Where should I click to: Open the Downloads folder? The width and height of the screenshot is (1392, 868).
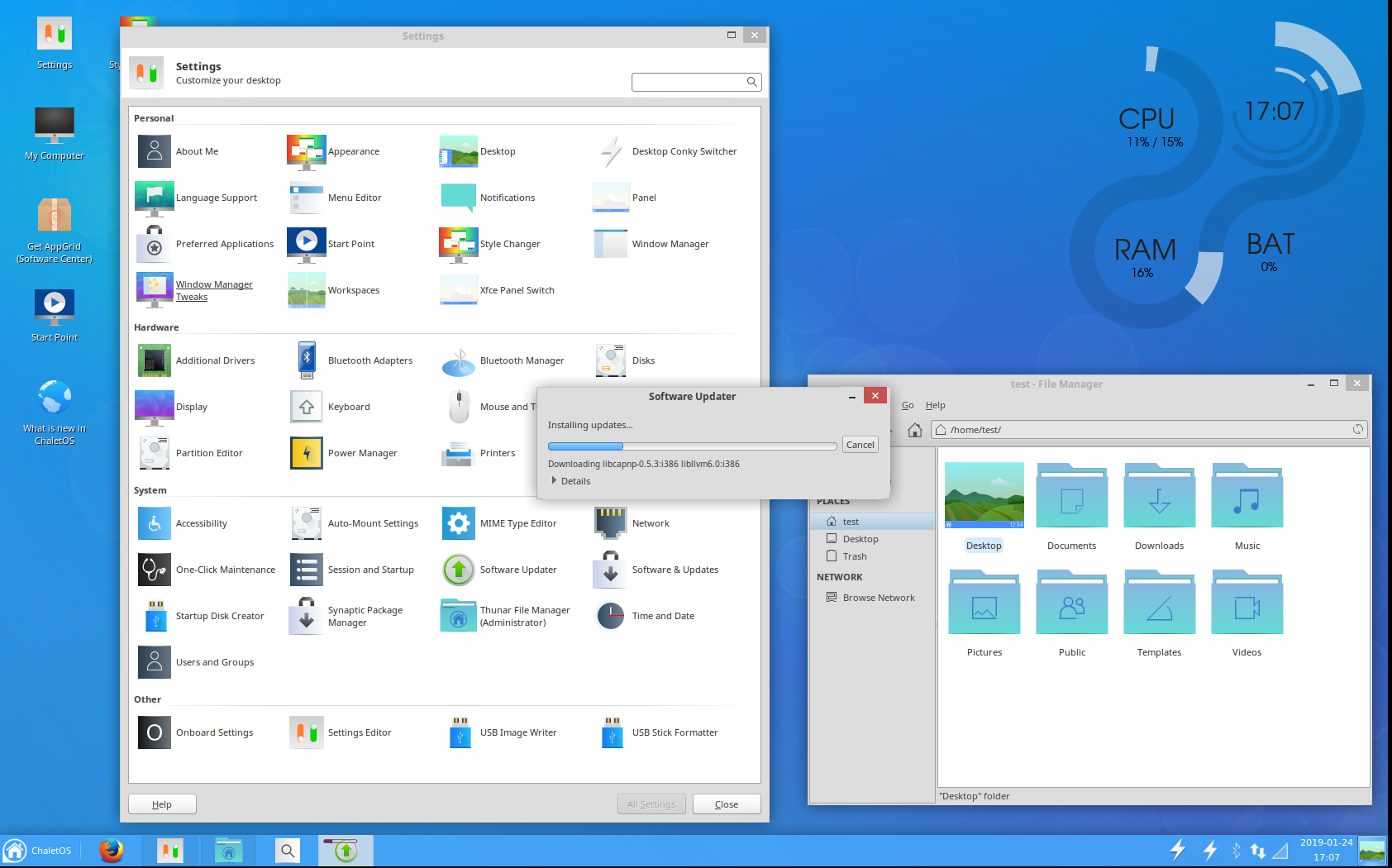point(1159,506)
